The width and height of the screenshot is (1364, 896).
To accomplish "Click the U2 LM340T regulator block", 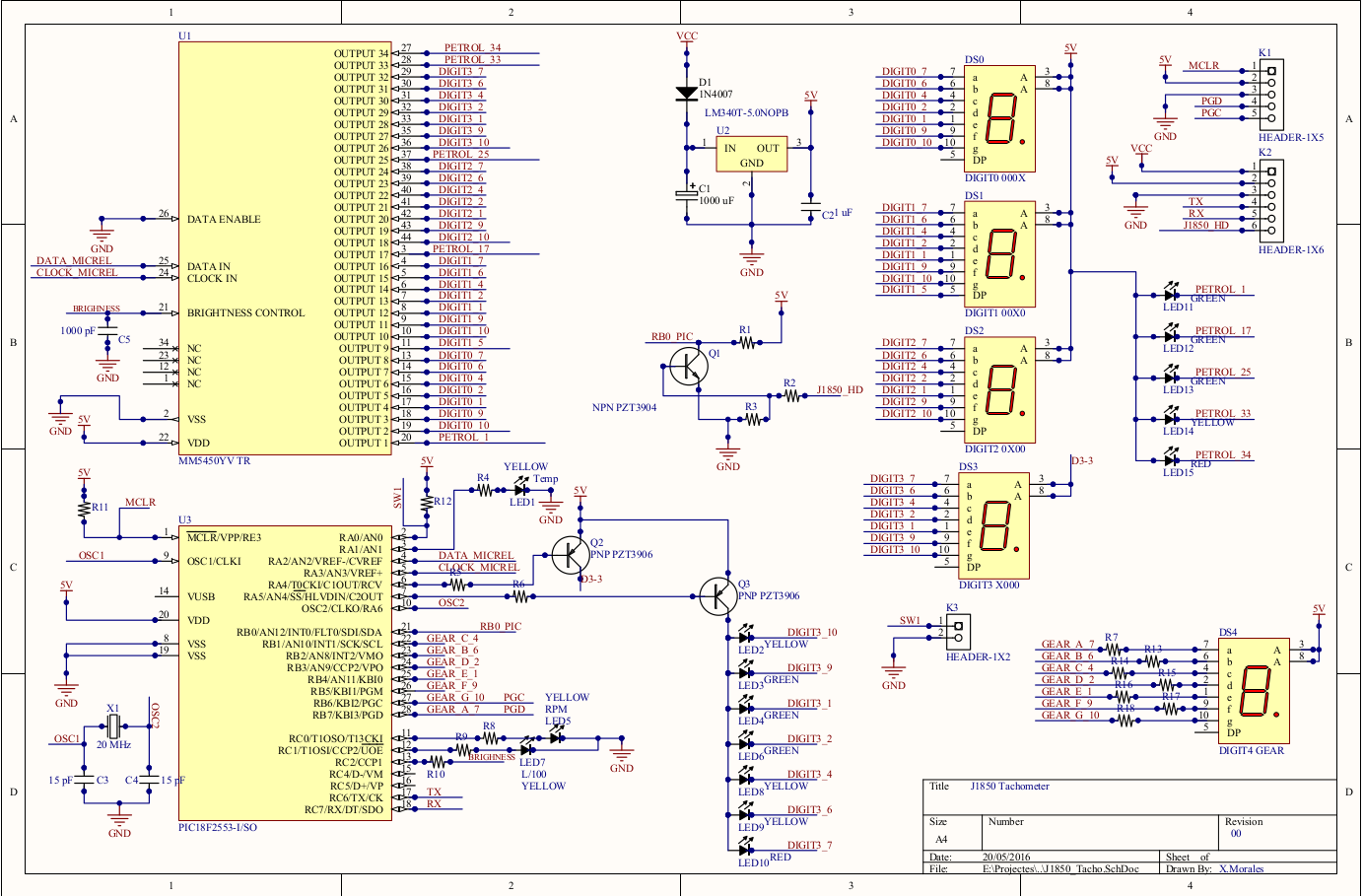I will coord(751,154).
